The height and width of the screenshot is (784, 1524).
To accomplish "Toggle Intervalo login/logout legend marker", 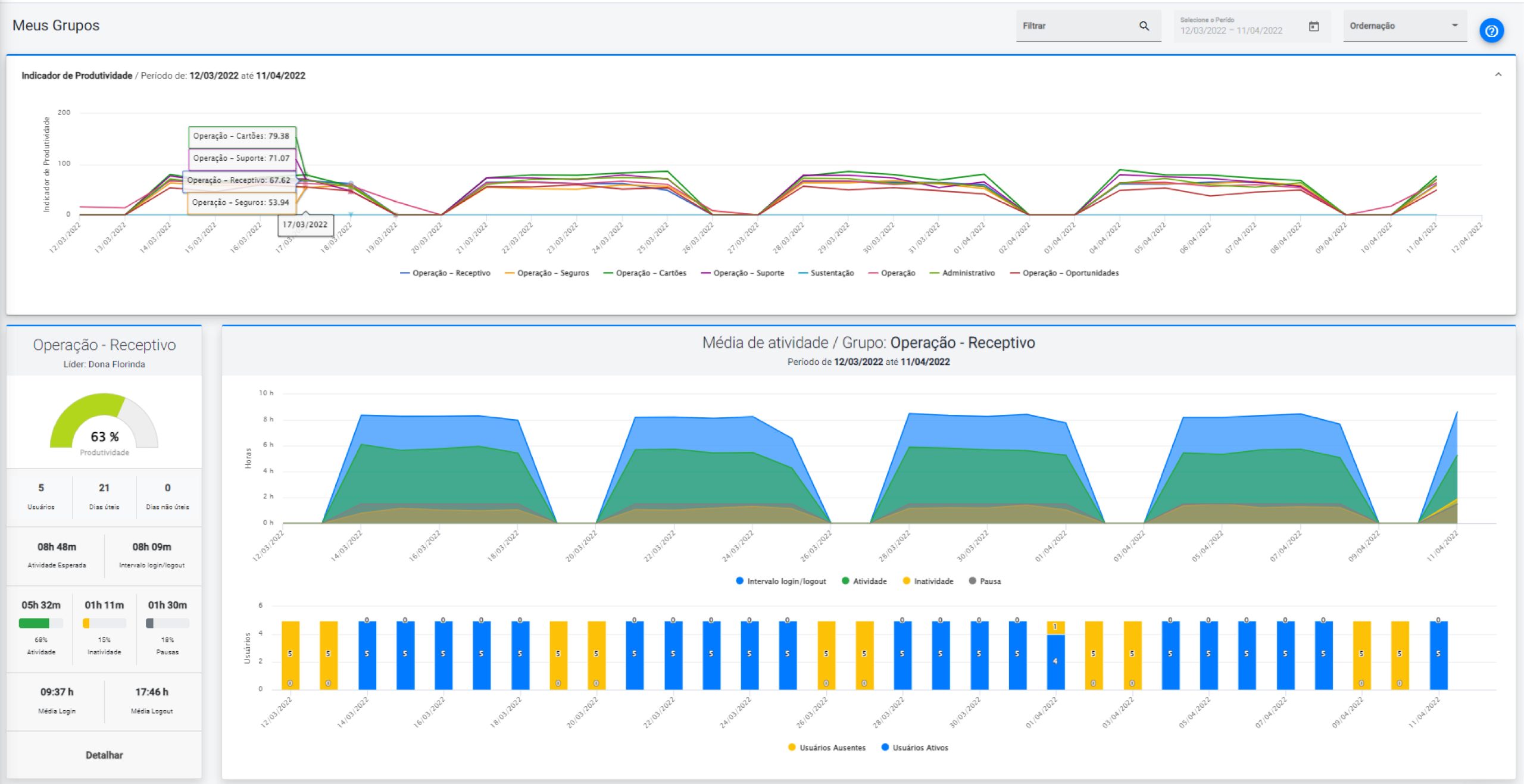I will pos(740,581).
